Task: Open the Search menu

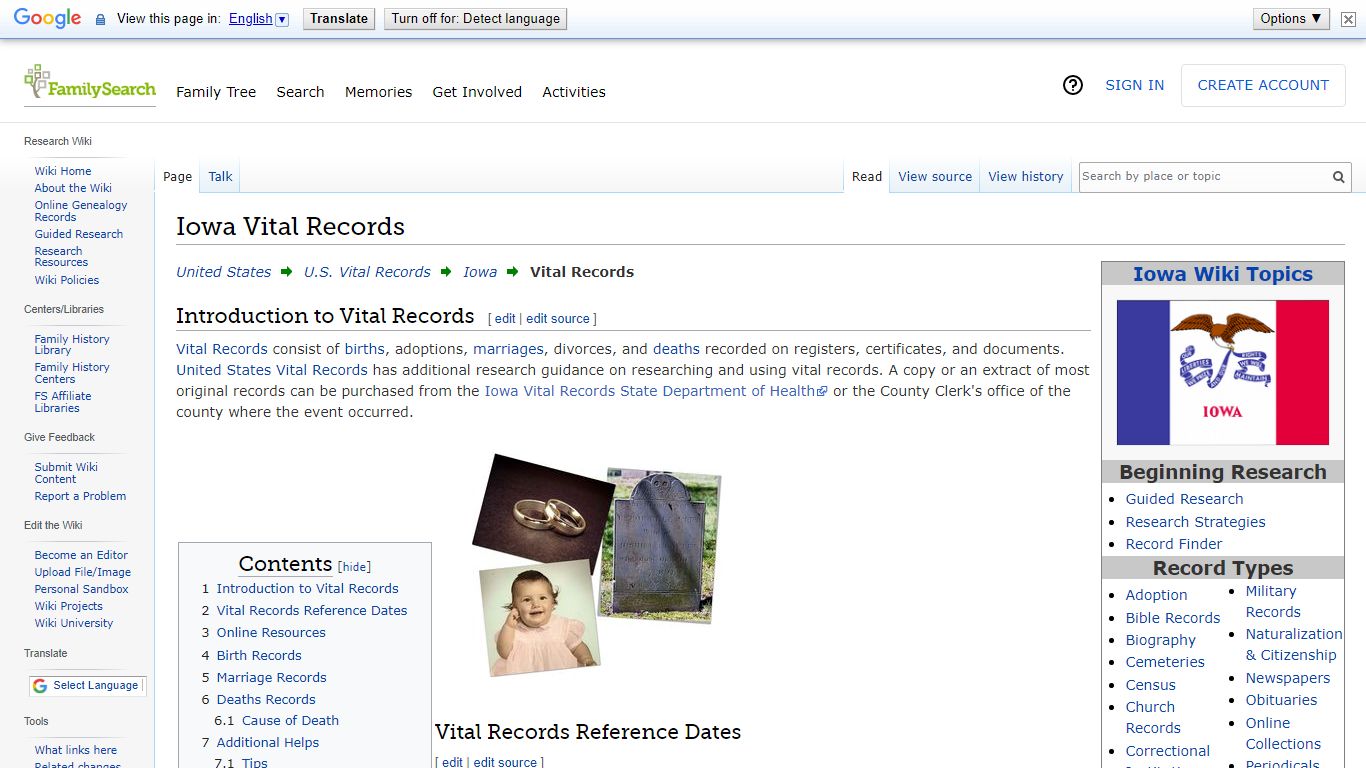Action: click(300, 92)
